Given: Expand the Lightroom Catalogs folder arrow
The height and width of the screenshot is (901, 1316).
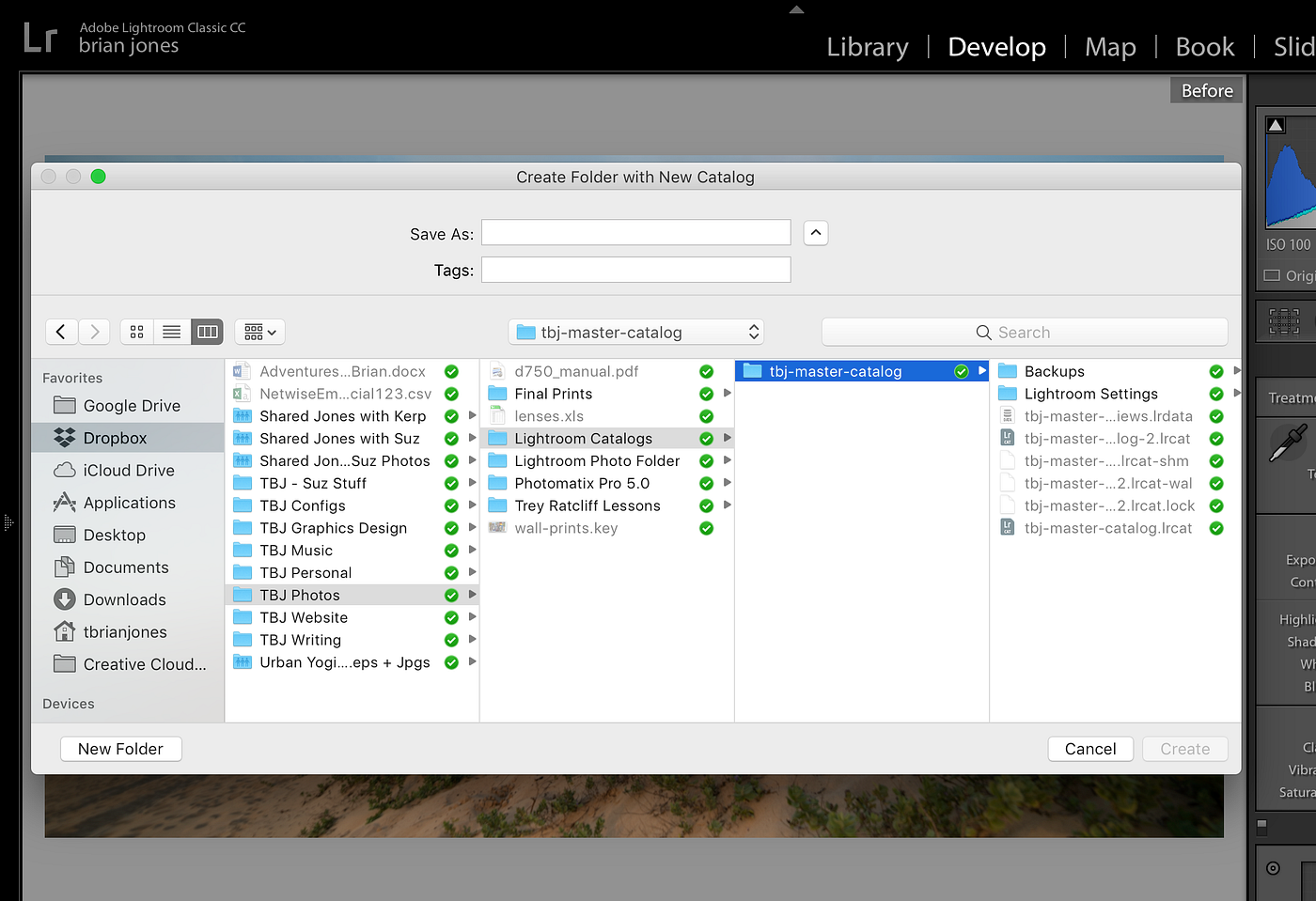Looking at the screenshot, I should [x=726, y=438].
